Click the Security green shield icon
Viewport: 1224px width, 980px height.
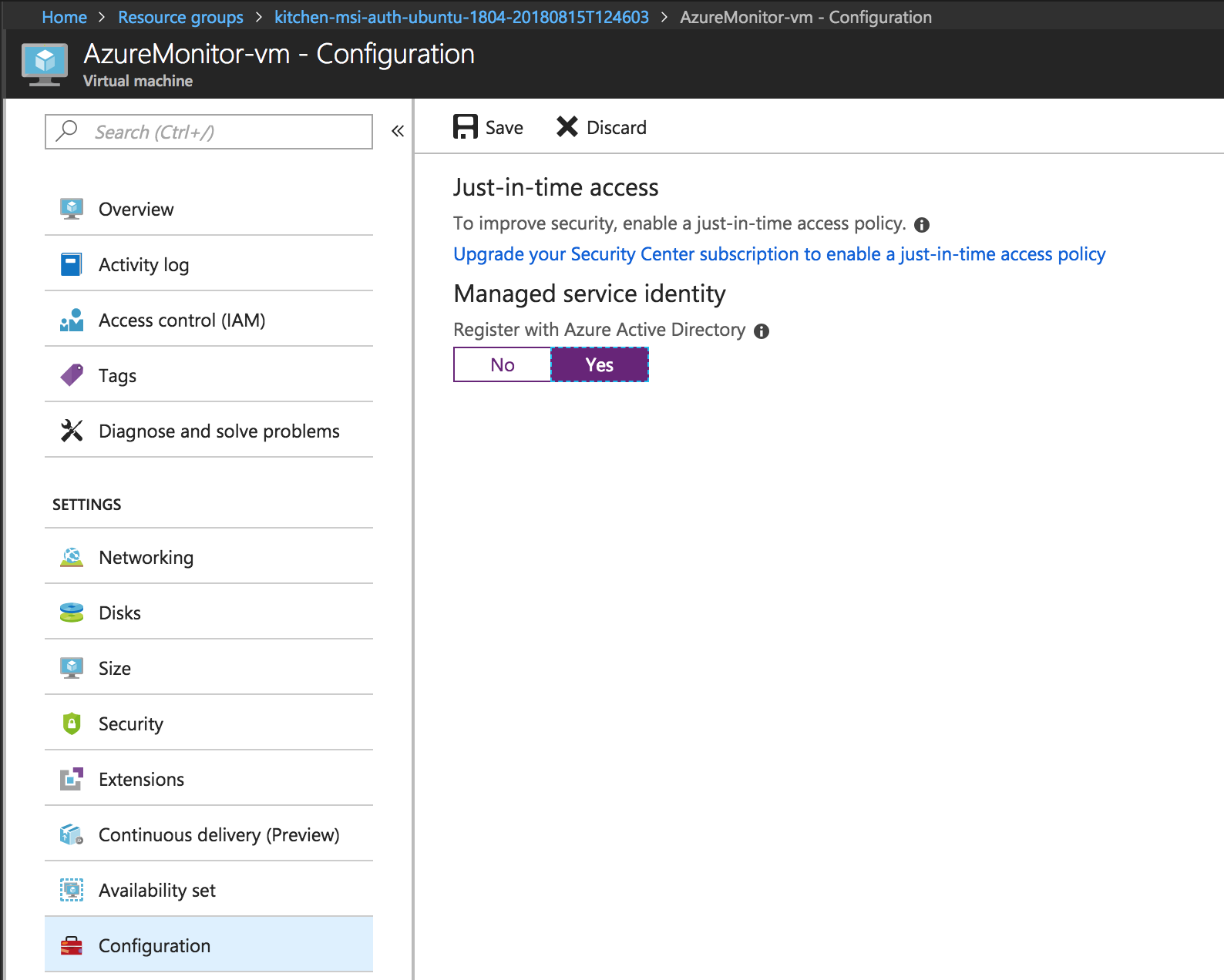click(x=72, y=723)
